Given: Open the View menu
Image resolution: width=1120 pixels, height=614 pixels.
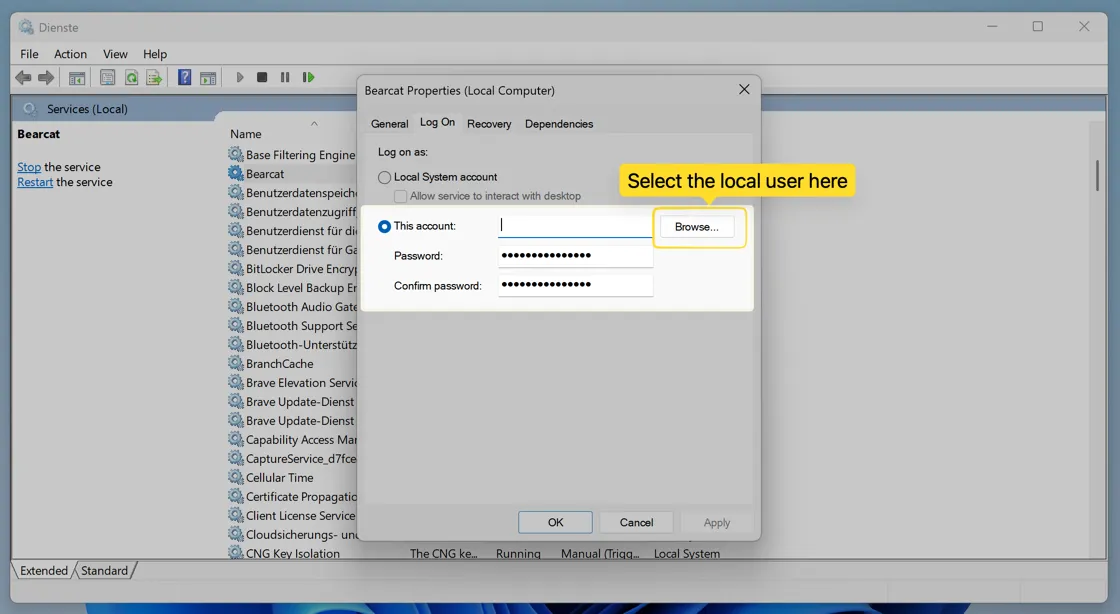Looking at the screenshot, I should [115, 54].
